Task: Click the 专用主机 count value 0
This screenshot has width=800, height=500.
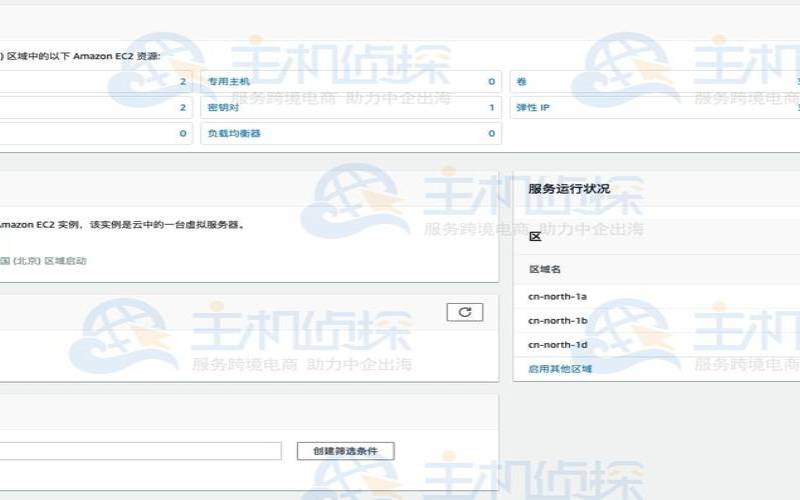Action: (491, 81)
